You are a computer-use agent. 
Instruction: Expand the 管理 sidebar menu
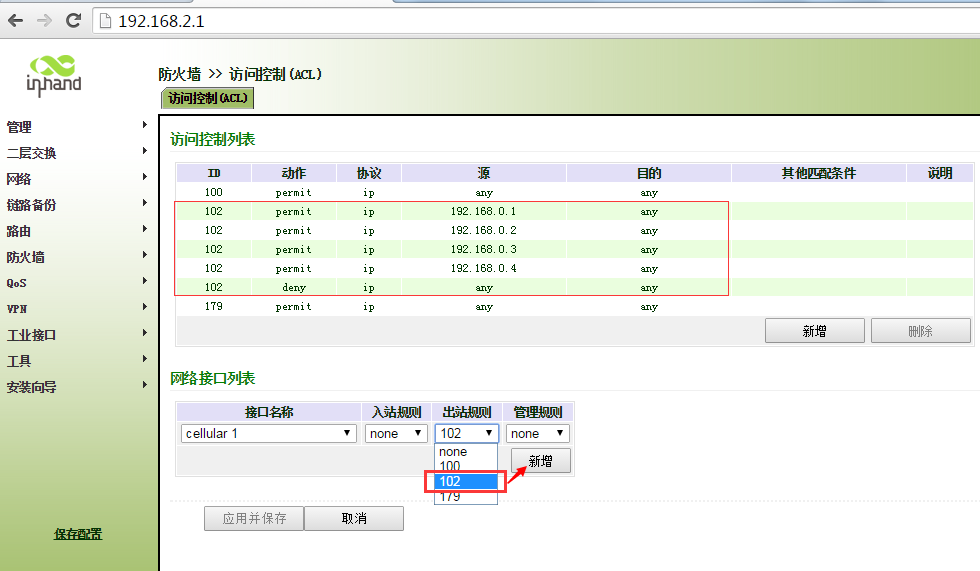(x=20, y=127)
